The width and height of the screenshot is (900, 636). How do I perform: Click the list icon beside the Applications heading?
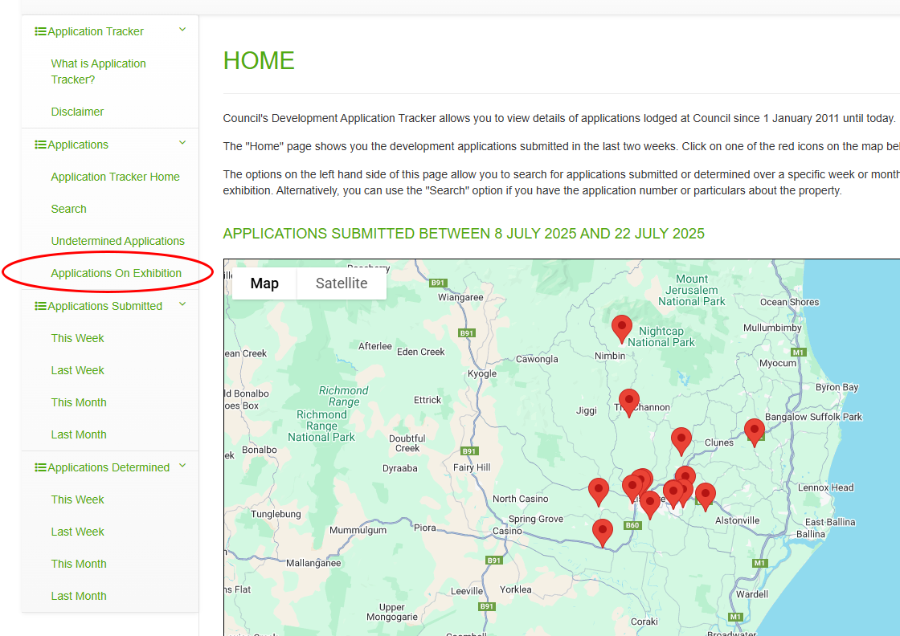pos(40,145)
